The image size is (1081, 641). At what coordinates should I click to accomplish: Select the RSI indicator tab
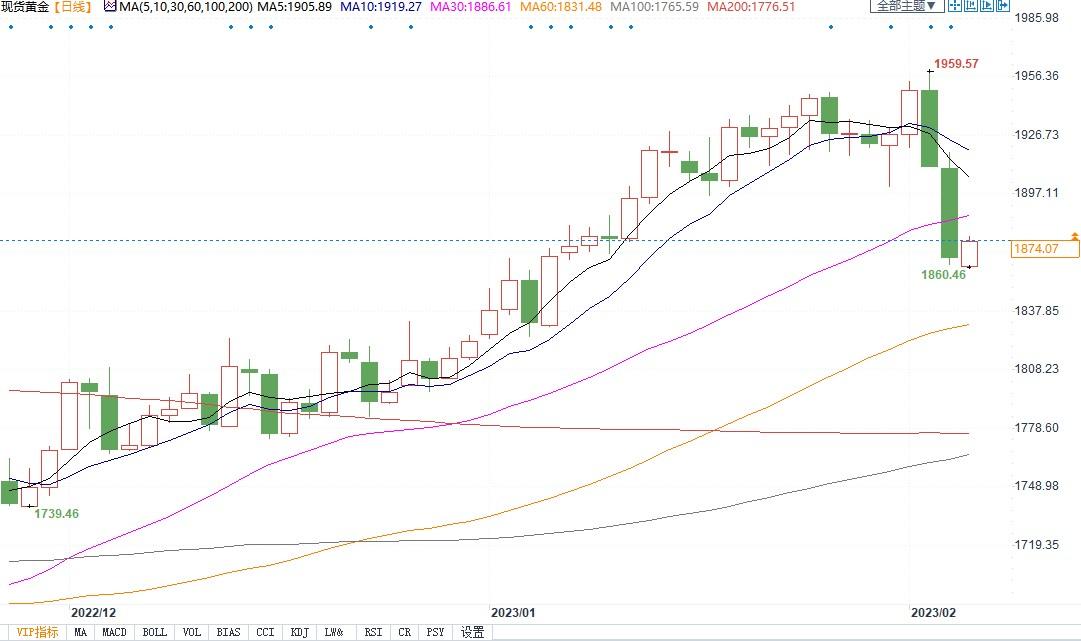pos(372,632)
